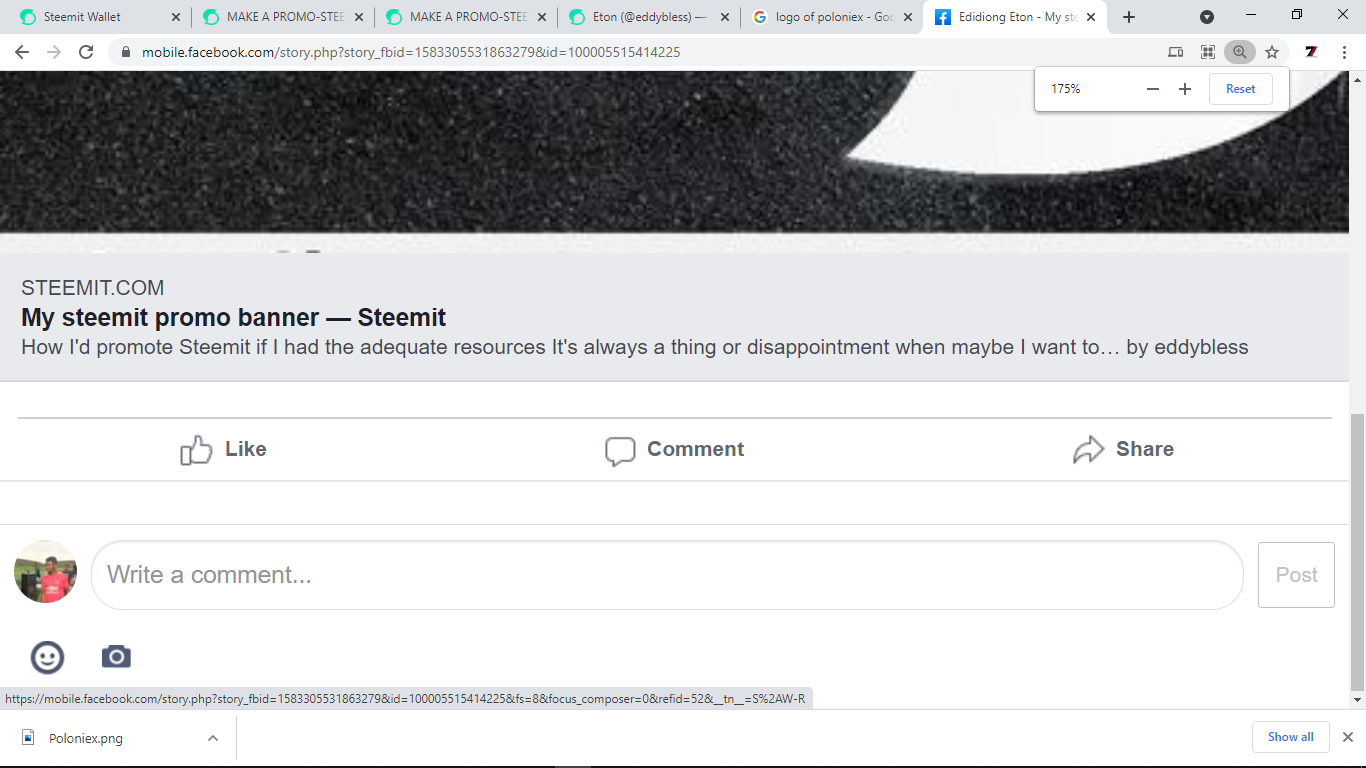Switch to the Steemit Wallet tab

[98, 17]
